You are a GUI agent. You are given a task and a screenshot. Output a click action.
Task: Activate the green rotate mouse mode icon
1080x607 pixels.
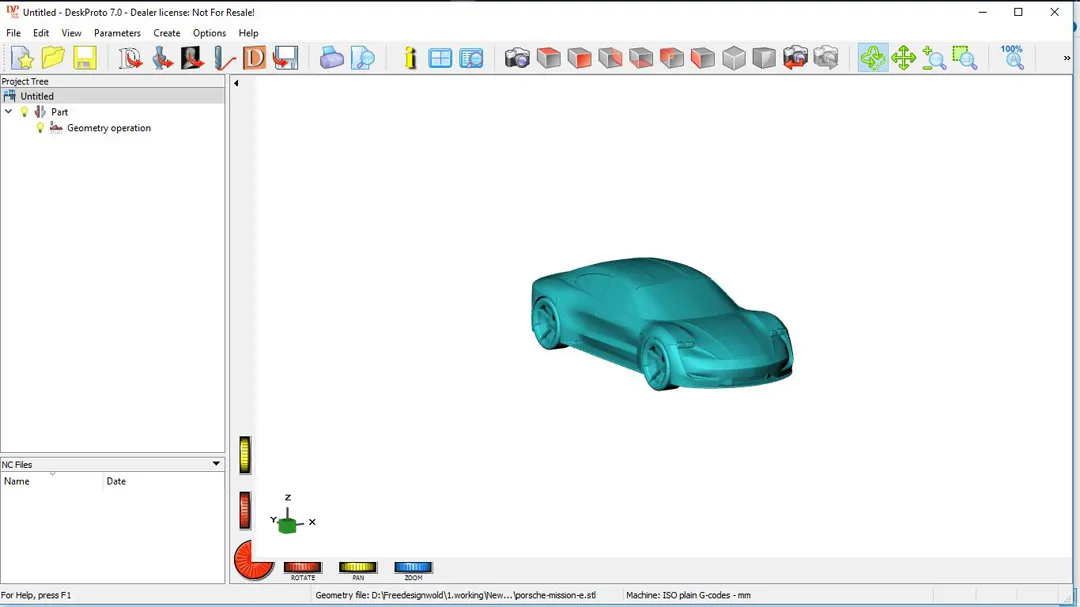point(873,58)
